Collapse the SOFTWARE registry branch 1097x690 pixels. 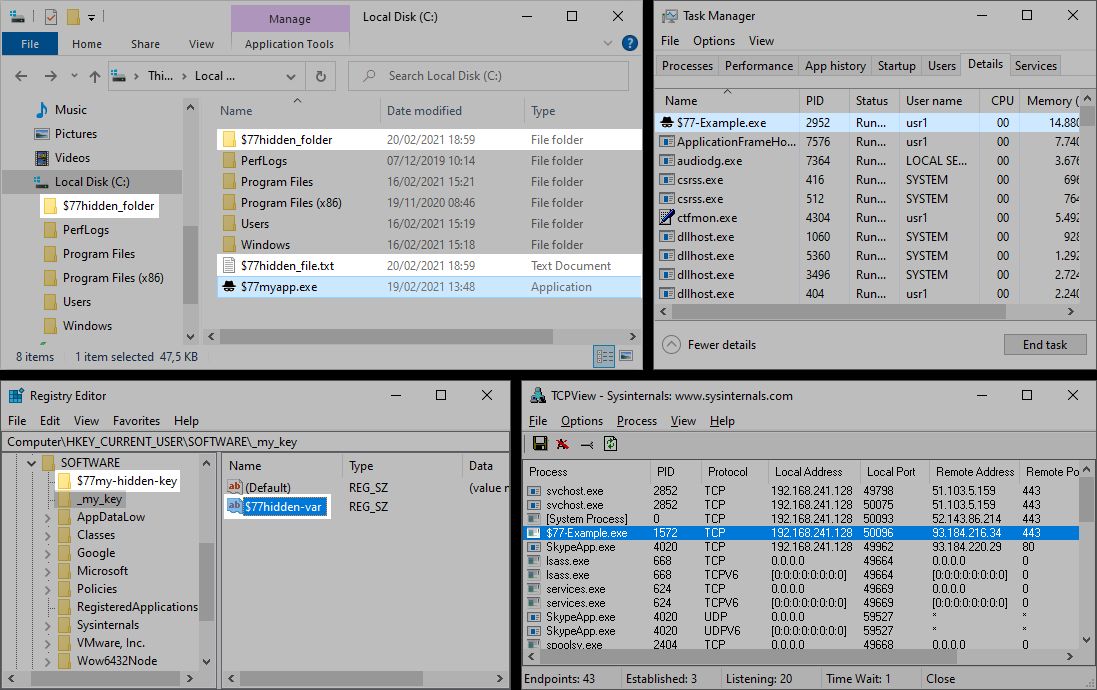[x=32, y=462]
